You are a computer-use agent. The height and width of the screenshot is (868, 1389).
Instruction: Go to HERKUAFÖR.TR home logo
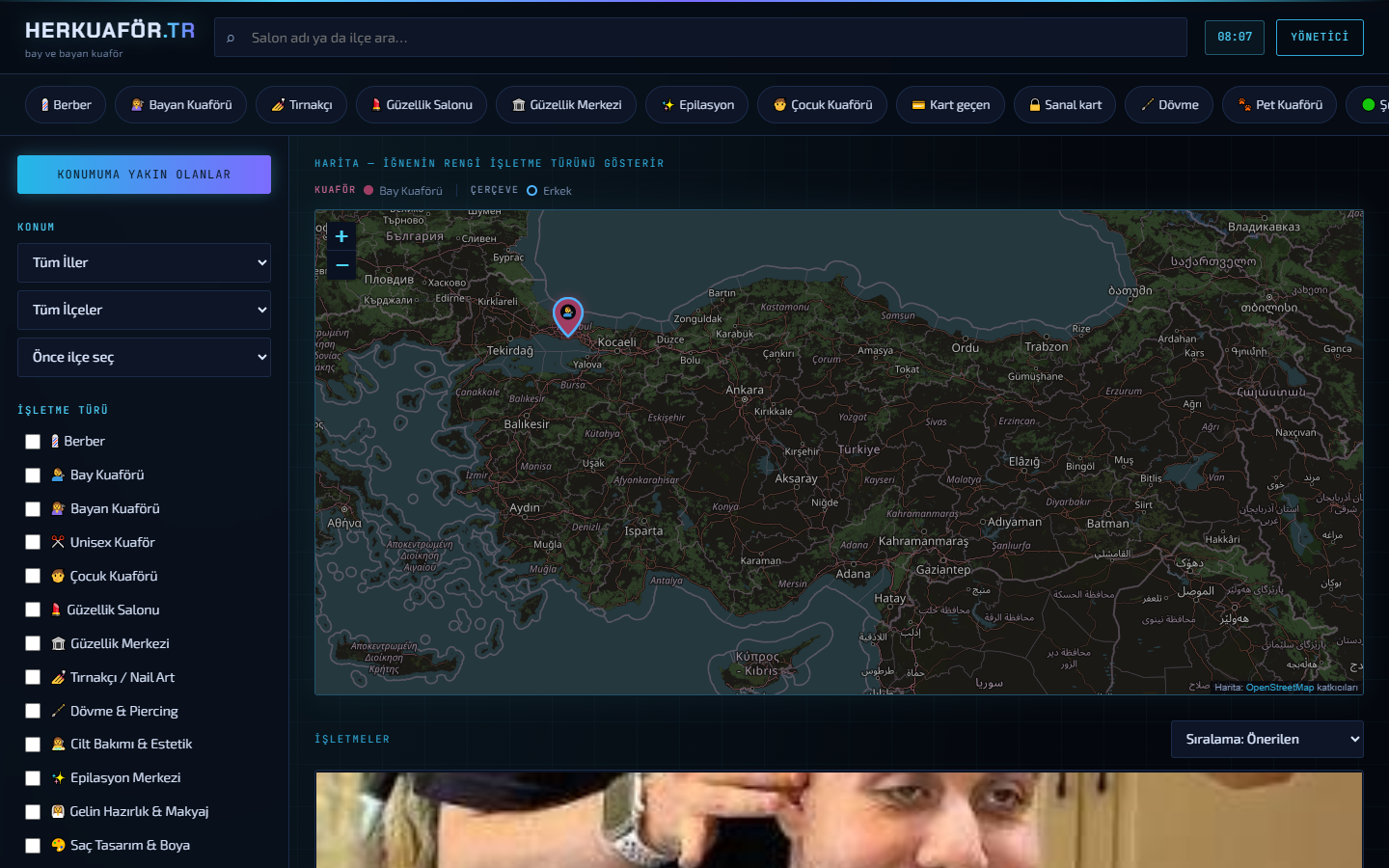[x=110, y=30]
